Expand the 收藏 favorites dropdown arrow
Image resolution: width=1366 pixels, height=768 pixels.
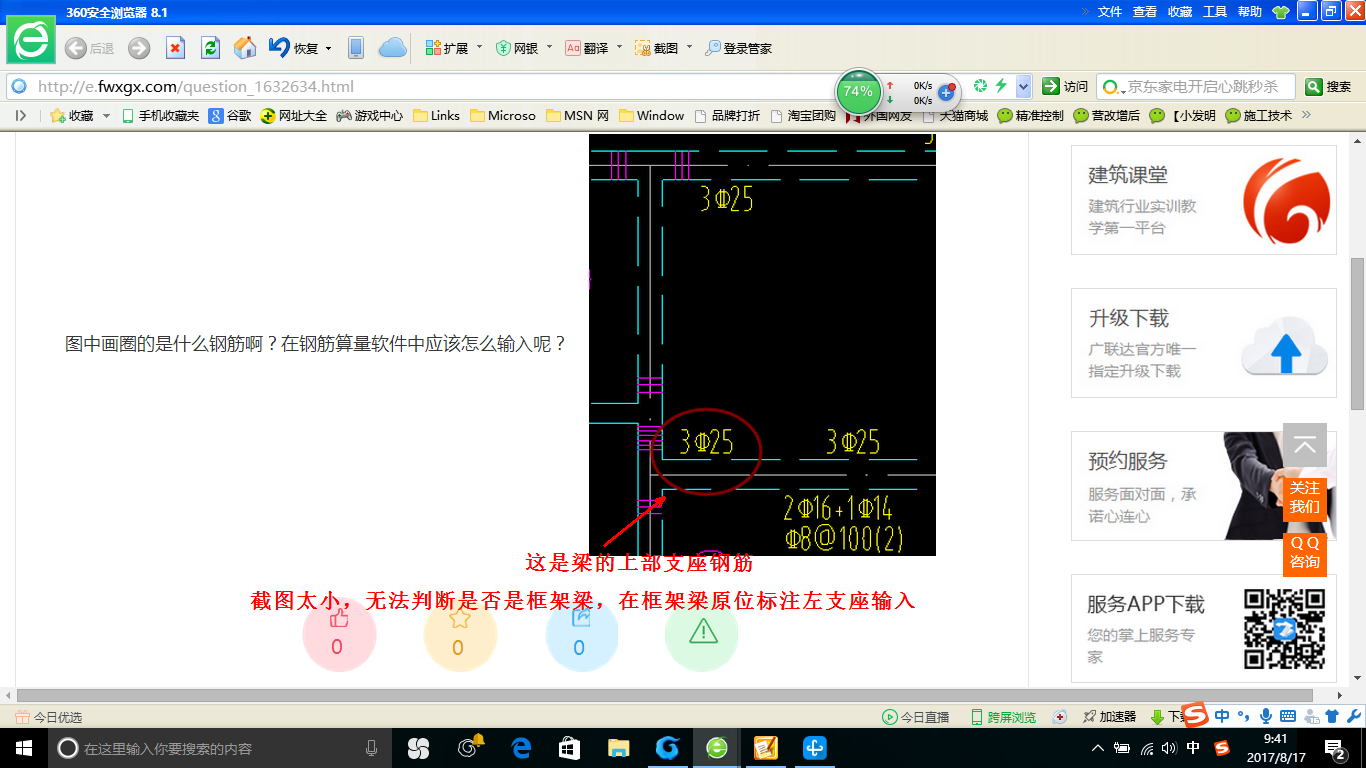[x=106, y=116]
